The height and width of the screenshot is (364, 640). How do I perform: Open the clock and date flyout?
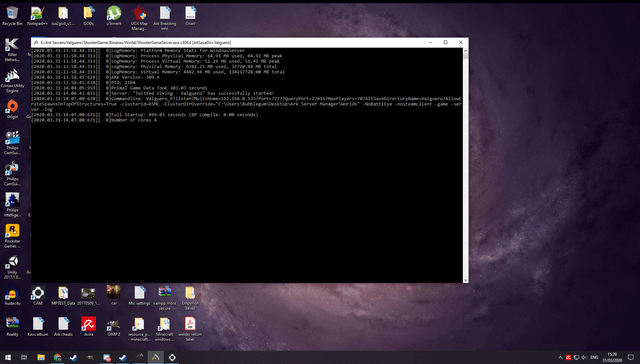point(612,357)
